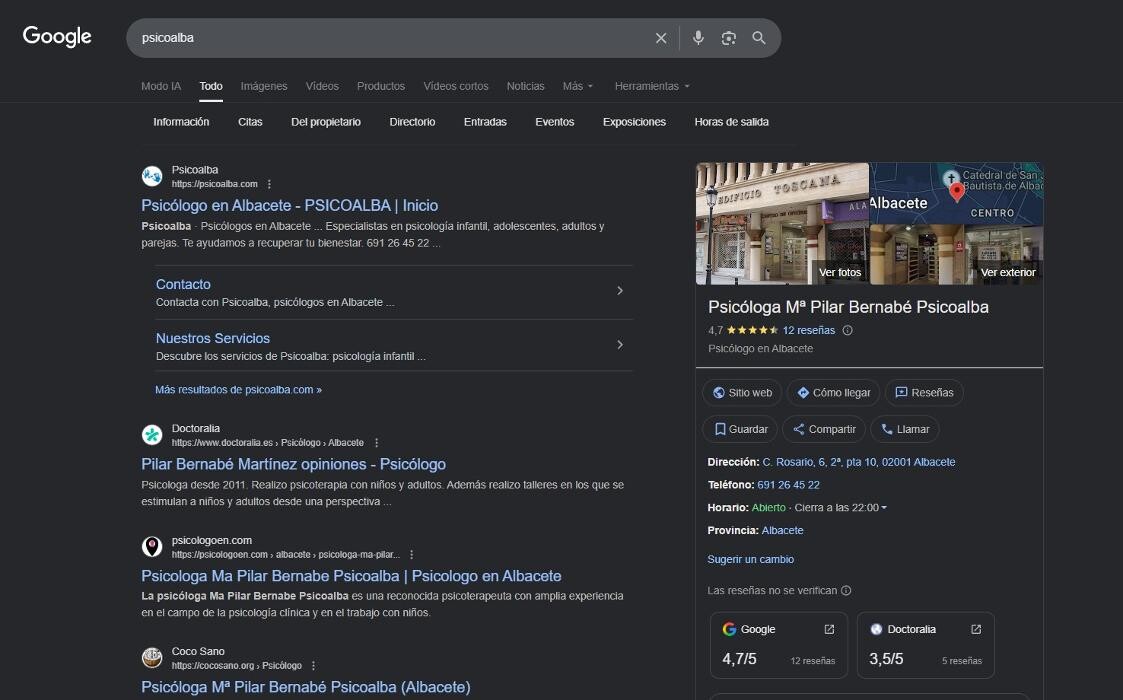Open Google Lens image search
Viewport: 1123px width, 700px height.
point(729,38)
